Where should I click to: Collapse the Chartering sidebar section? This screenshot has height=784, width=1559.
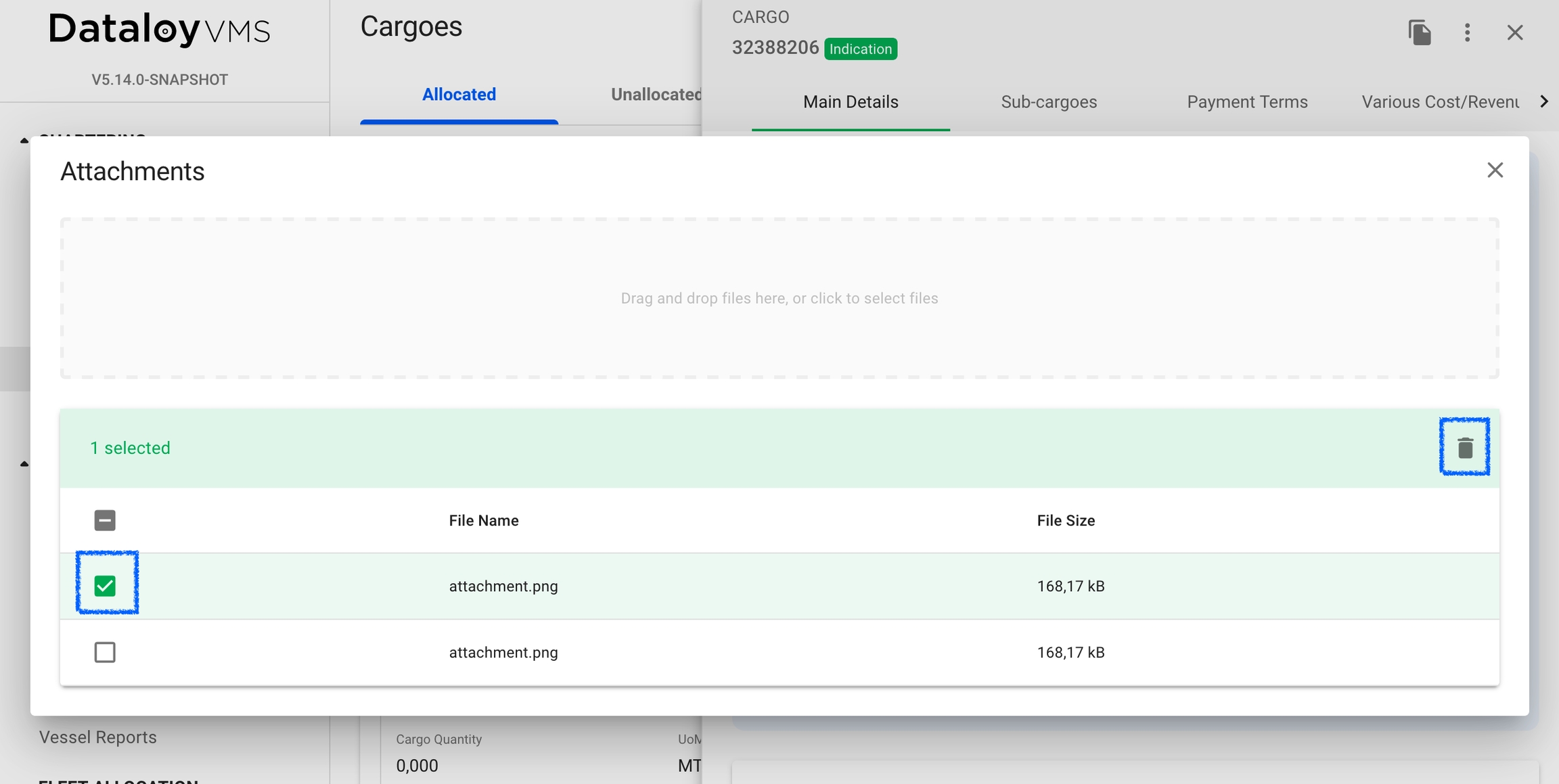click(x=24, y=141)
